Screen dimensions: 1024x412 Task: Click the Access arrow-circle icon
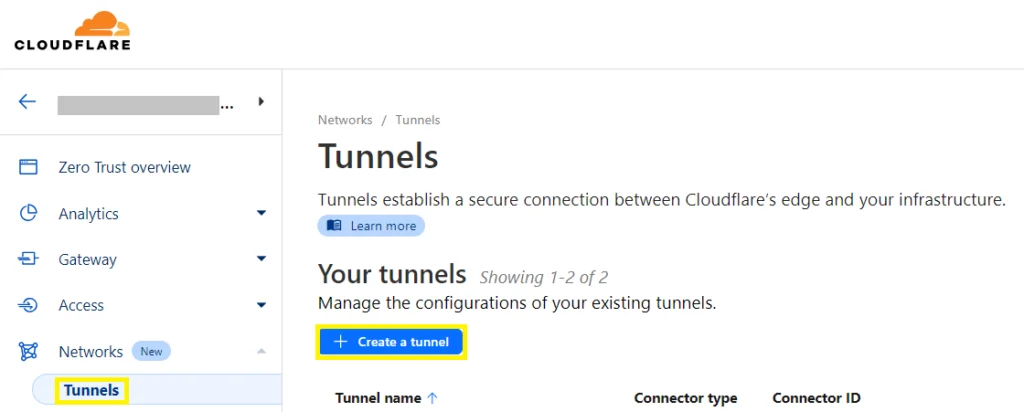(28, 305)
